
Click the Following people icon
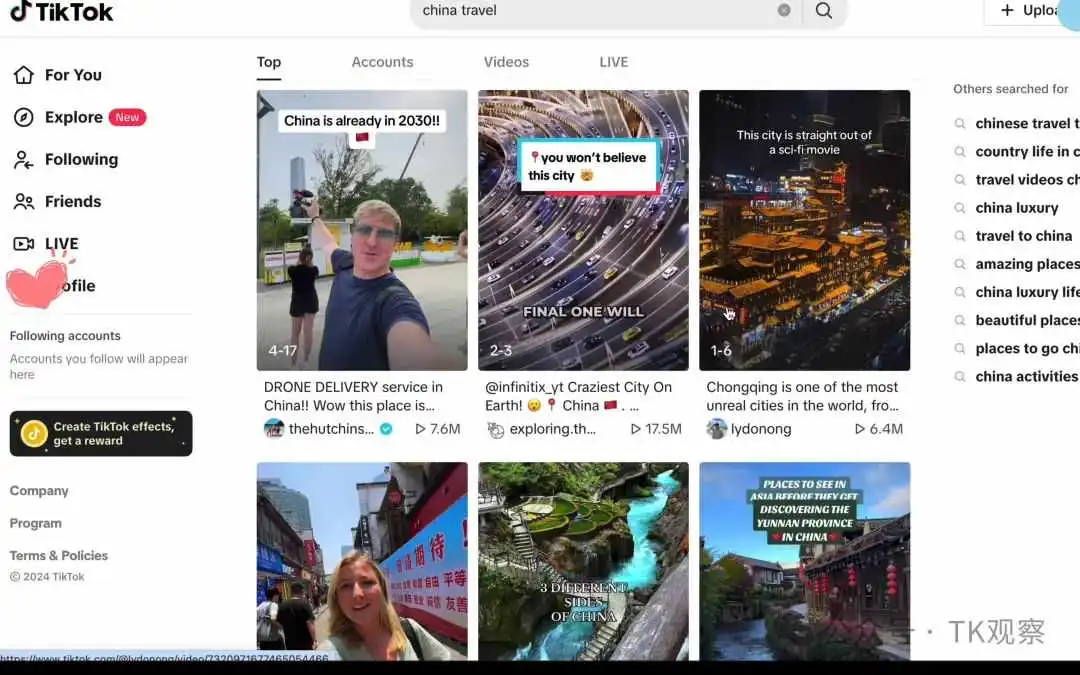23,160
